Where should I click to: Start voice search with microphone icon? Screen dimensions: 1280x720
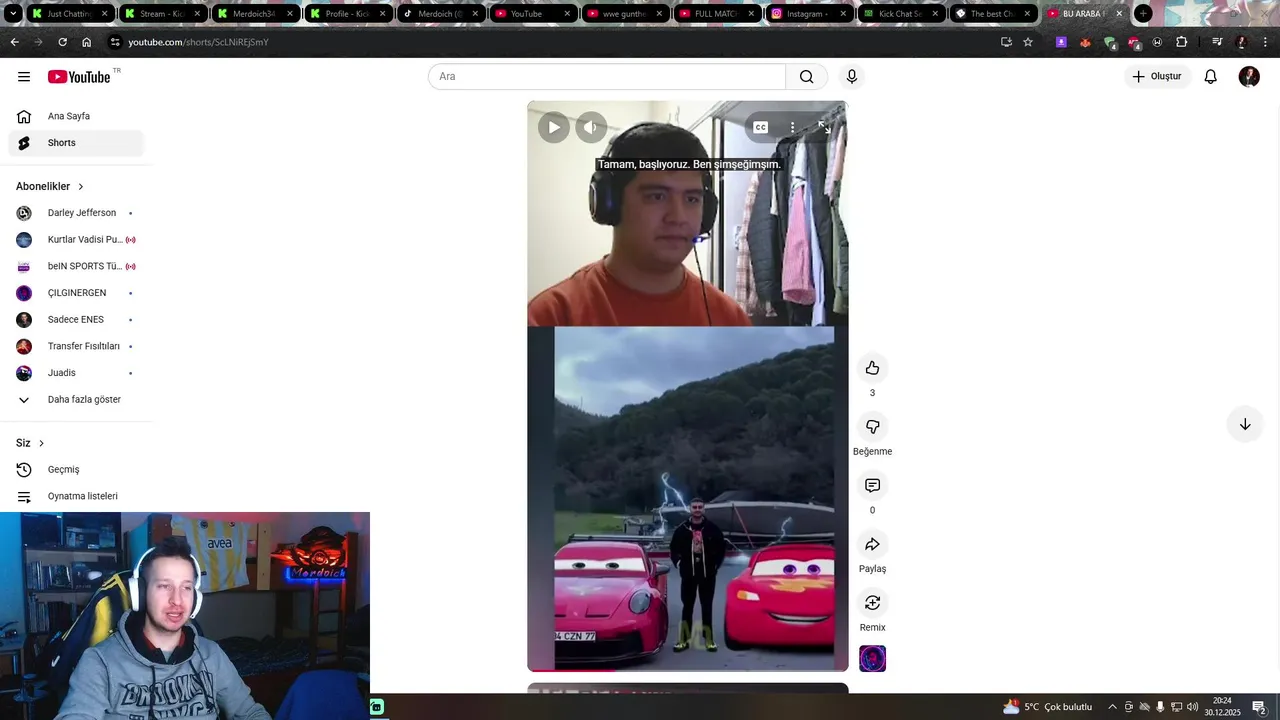[x=852, y=77]
